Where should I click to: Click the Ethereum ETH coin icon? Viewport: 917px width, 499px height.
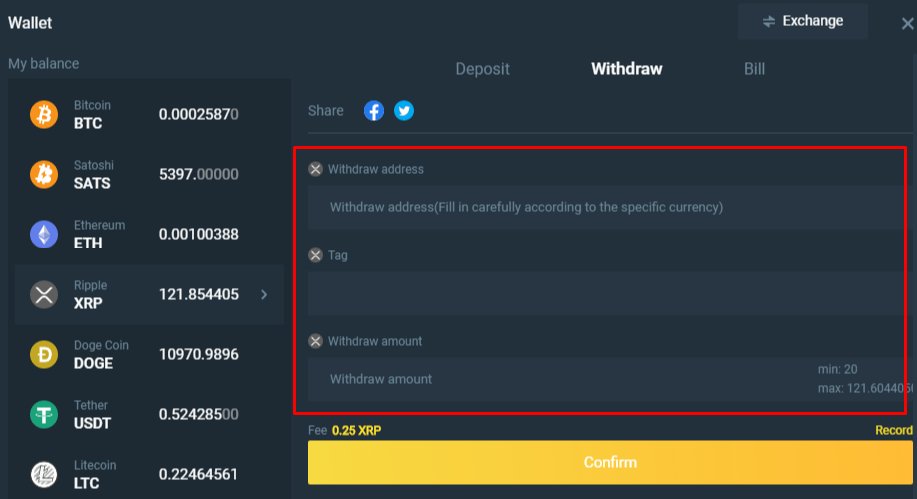[44, 235]
